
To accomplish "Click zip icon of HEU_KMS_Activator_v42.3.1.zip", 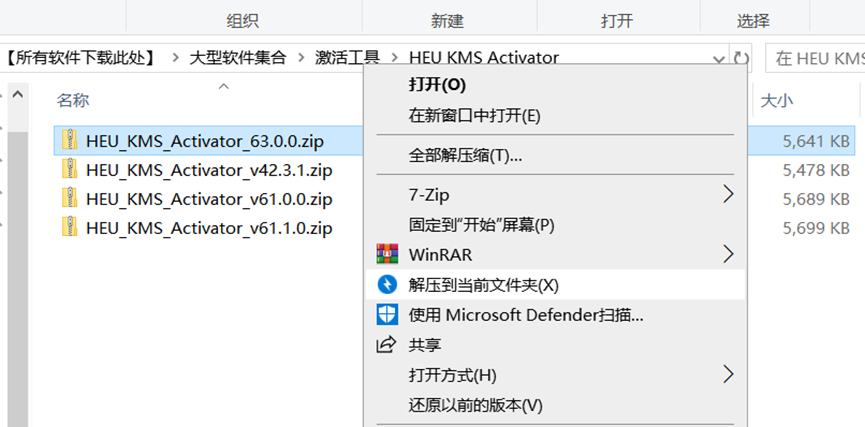I will pos(68,169).
